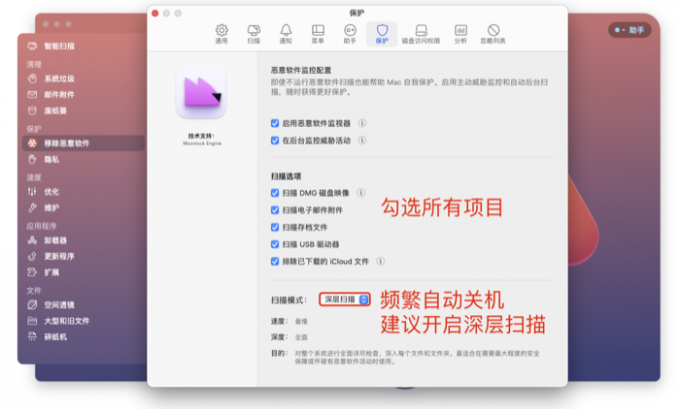Screen dimensions: 680x409
Task: Select the 保护 shield tab
Action: tap(382, 34)
